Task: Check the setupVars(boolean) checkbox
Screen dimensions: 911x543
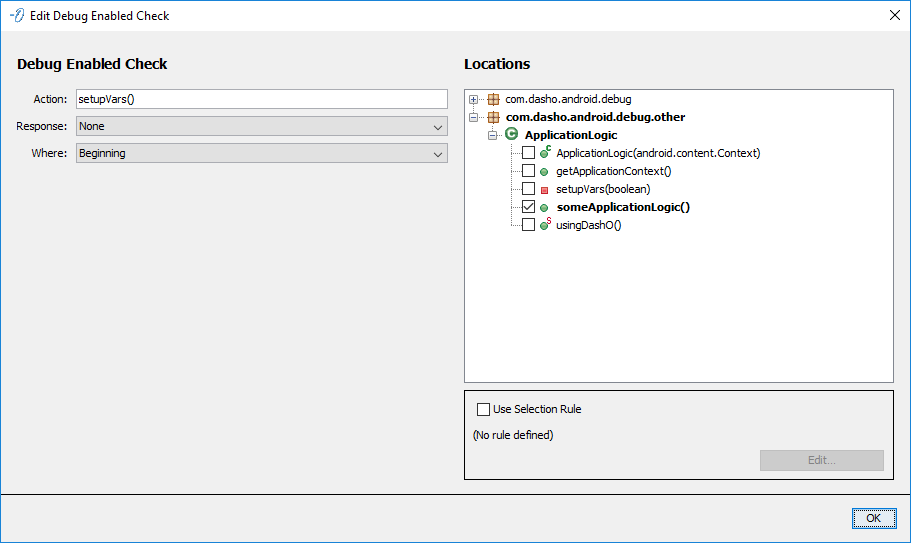Action: (x=528, y=189)
